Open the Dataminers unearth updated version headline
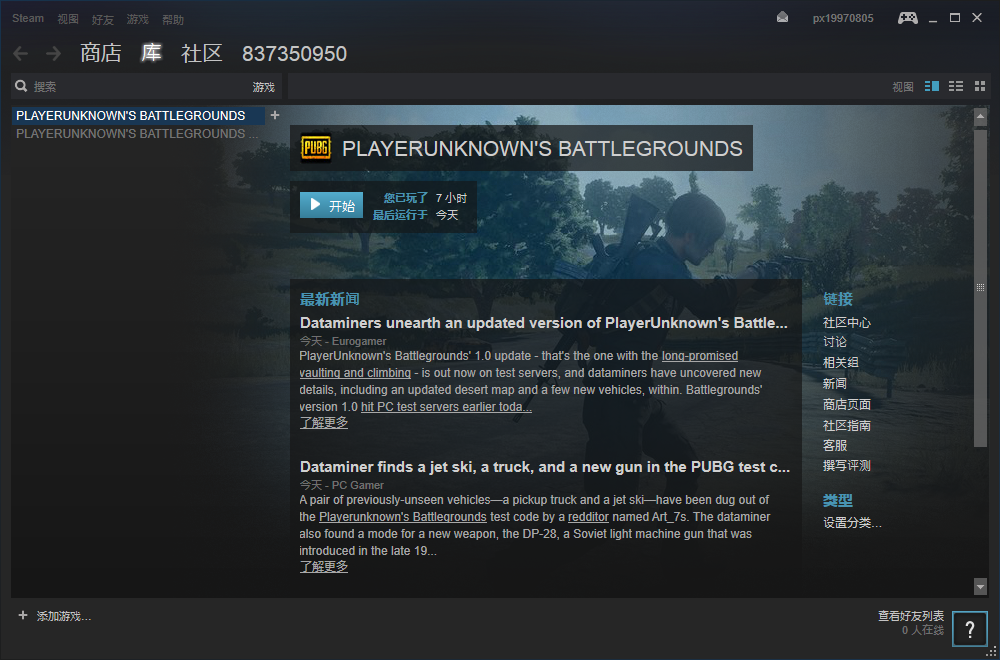 click(544, 323)
